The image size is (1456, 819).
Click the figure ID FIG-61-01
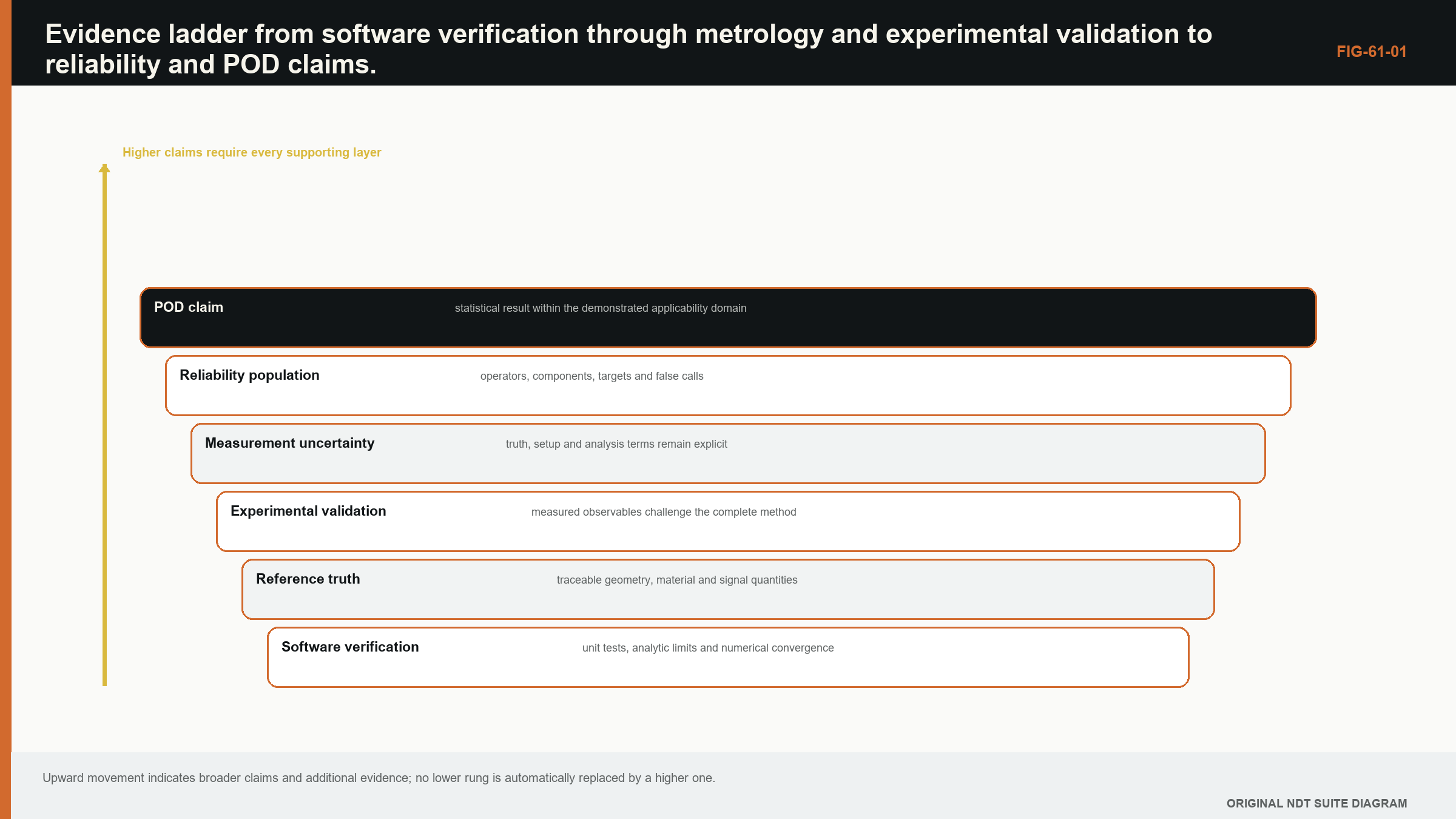pyautogui.click(x=1371, y=52)
